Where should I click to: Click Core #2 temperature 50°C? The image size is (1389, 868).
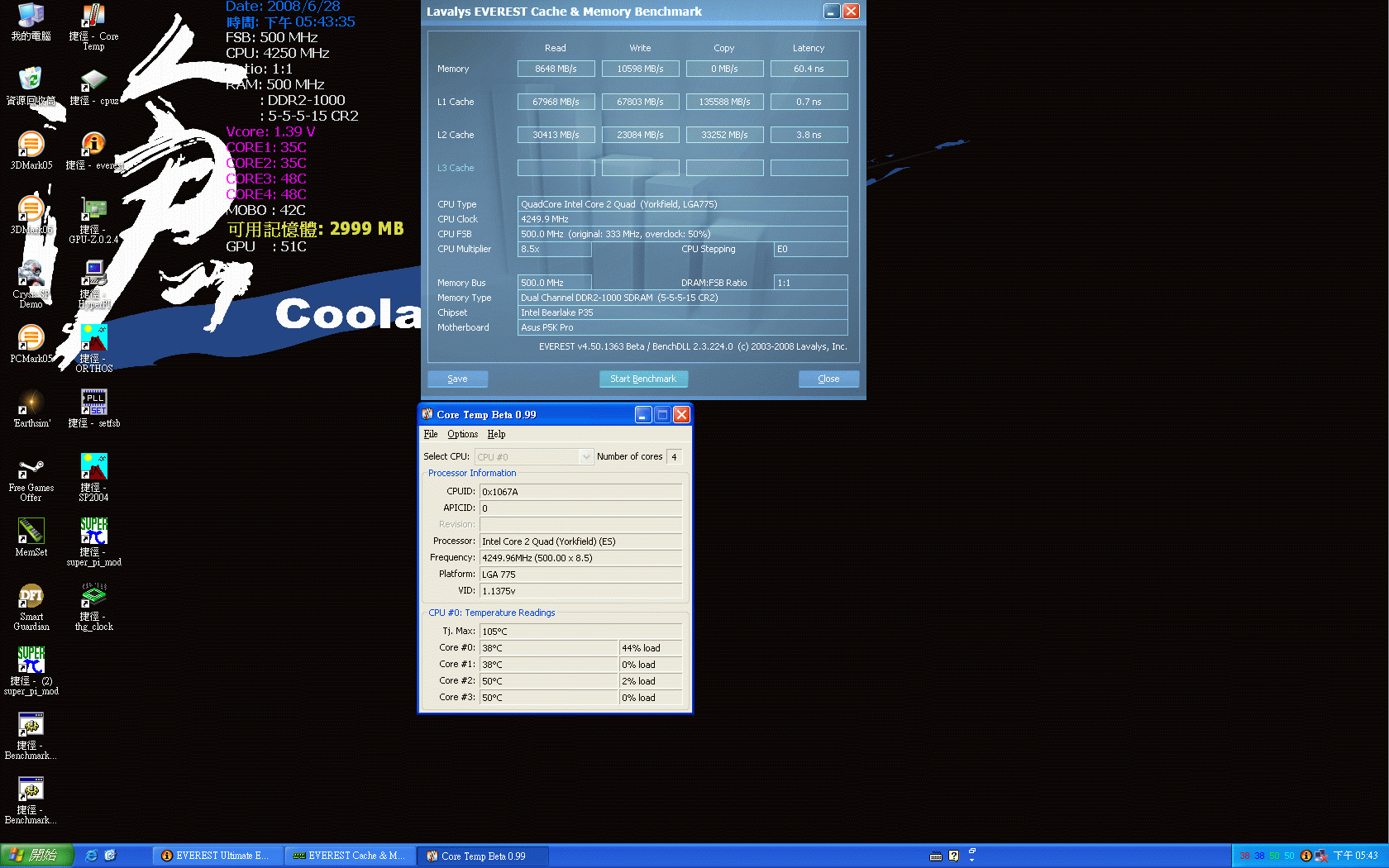point(549,681)
